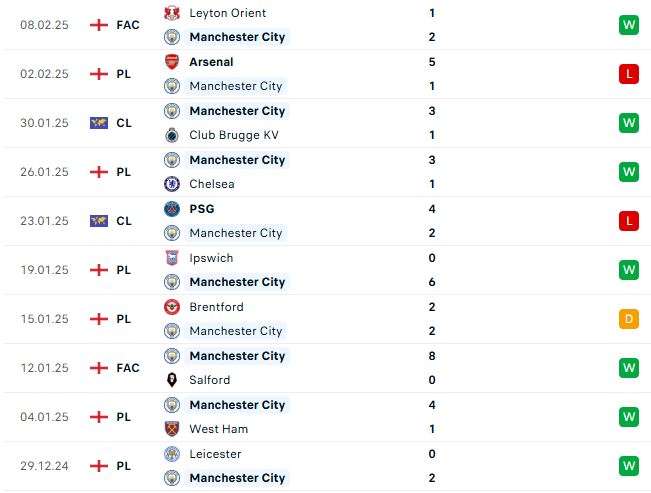Click the Ipswich club crest

(x=172, y=258)
